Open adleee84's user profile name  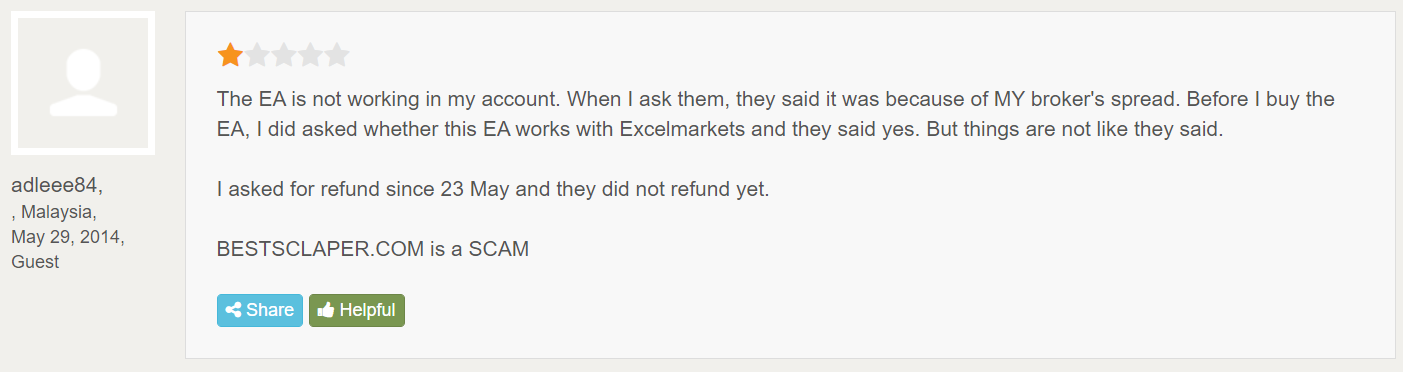[x=57, y=185]
